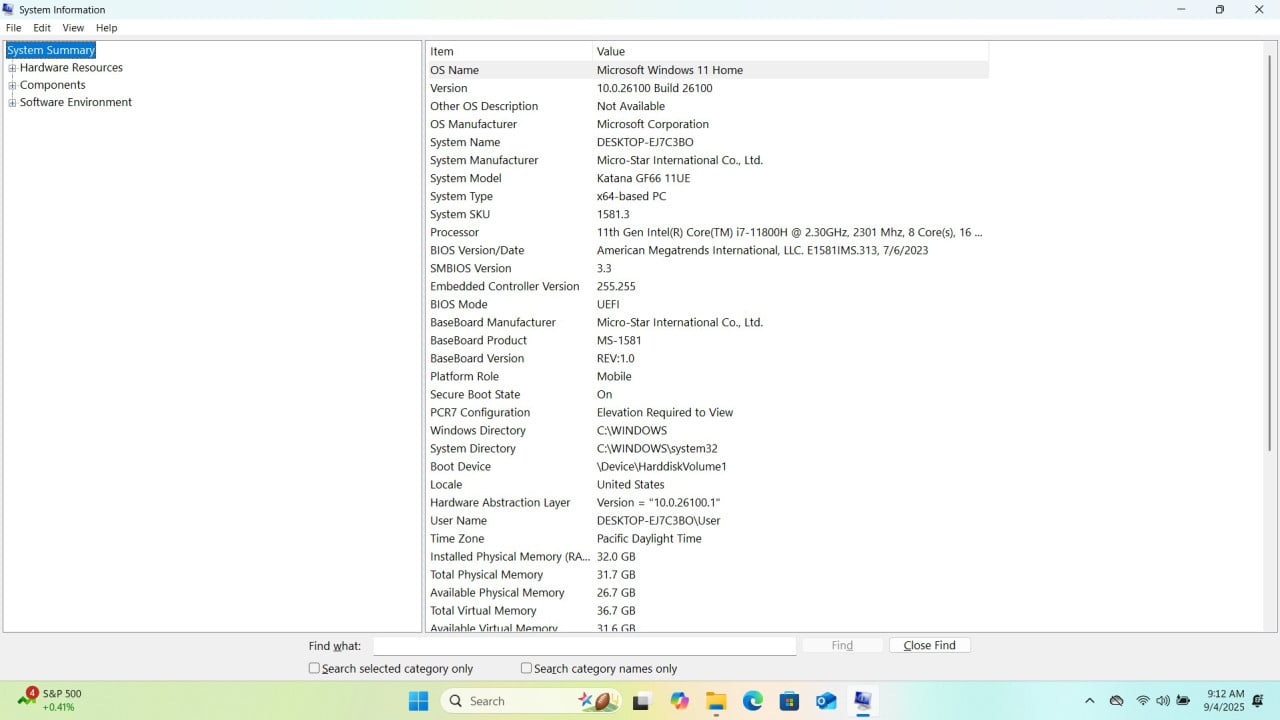The image size is (1280, 720).
Task: Expand the Hardware Resources node
Action: 12,68
